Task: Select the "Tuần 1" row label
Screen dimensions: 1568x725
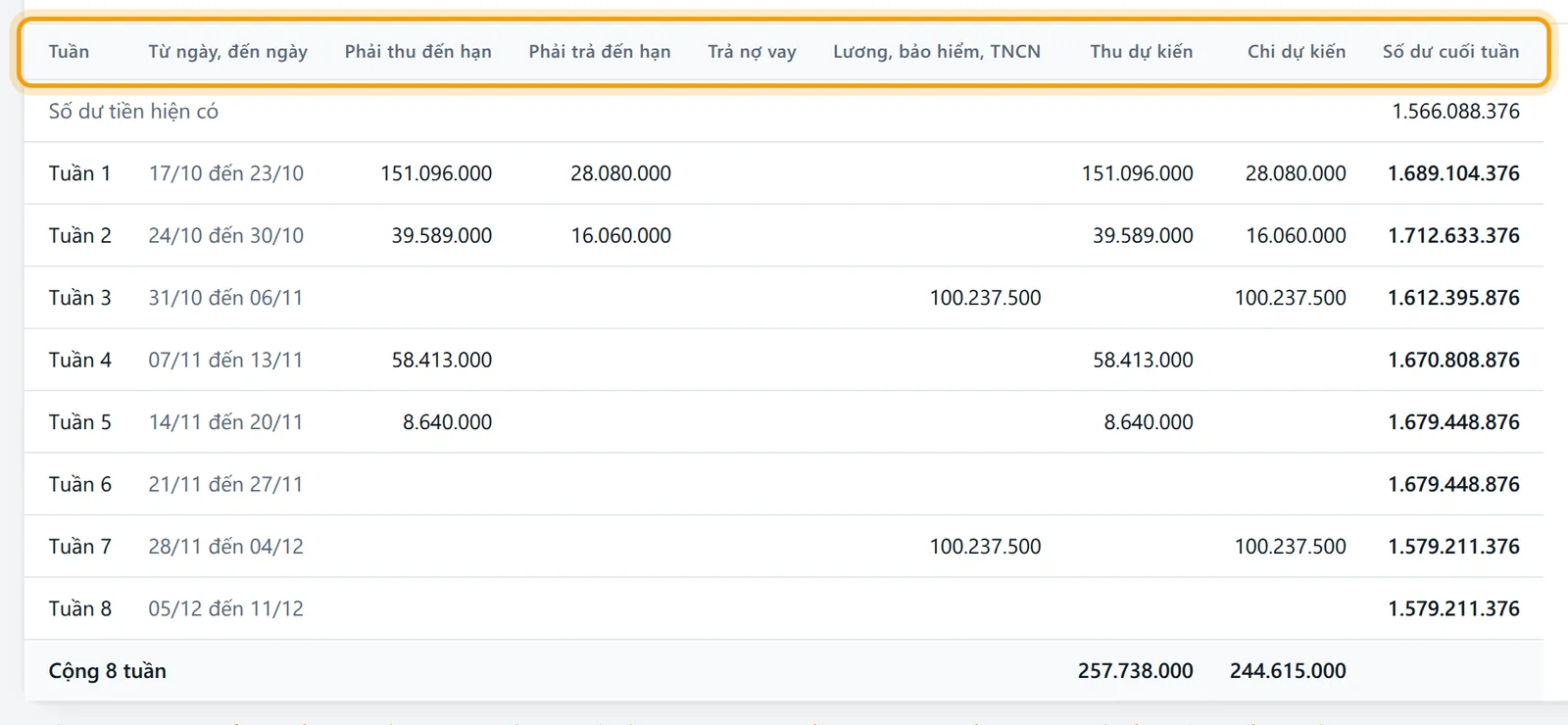Action: tap(80, 173)
